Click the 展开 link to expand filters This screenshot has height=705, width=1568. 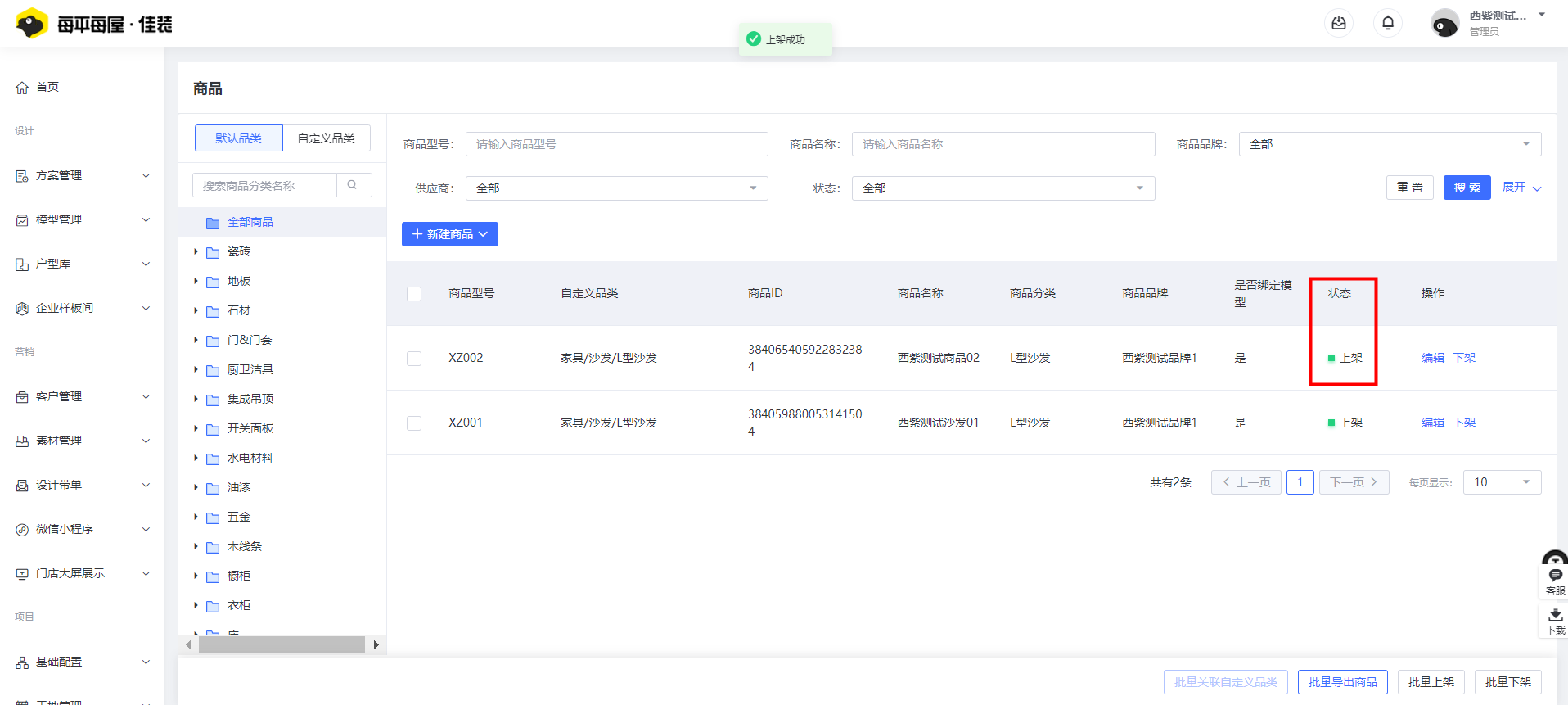(x=1521, y=188)
